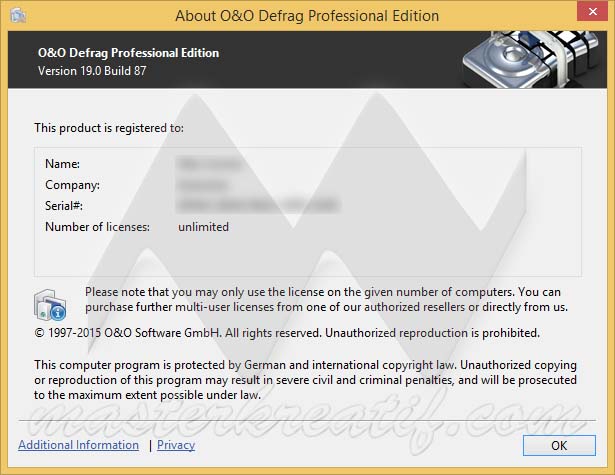Click the title bar application icon

pyautogui.click(x=18, y=16)
